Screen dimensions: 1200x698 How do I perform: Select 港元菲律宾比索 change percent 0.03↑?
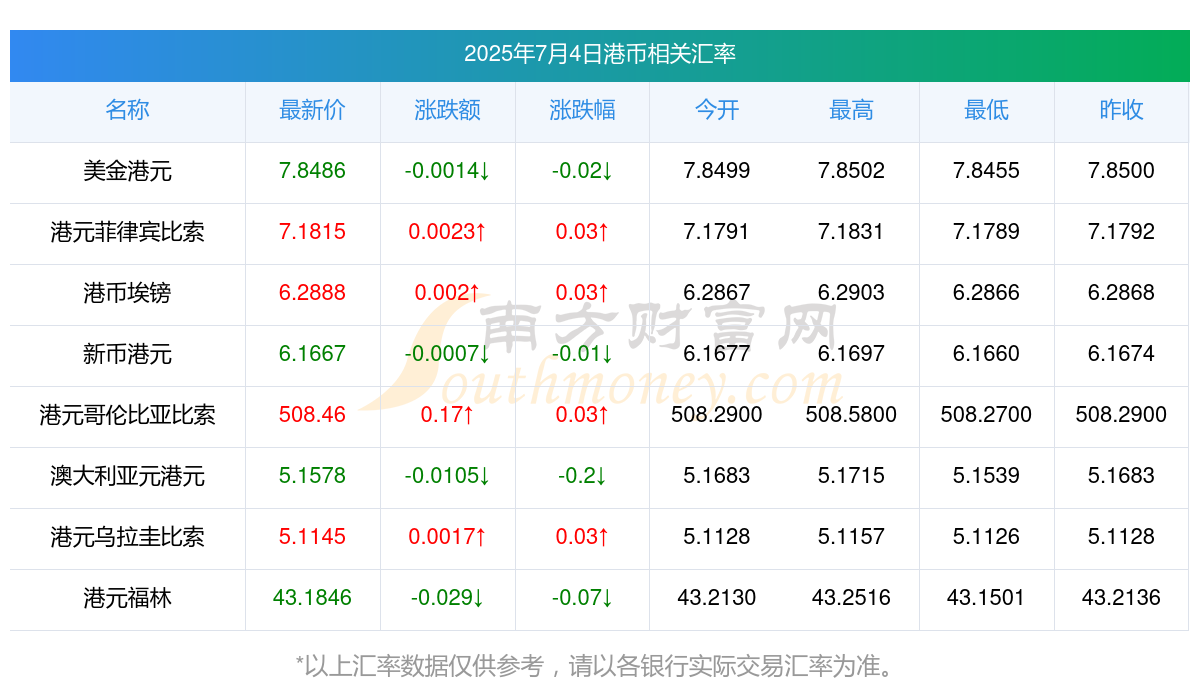[582, 232]
